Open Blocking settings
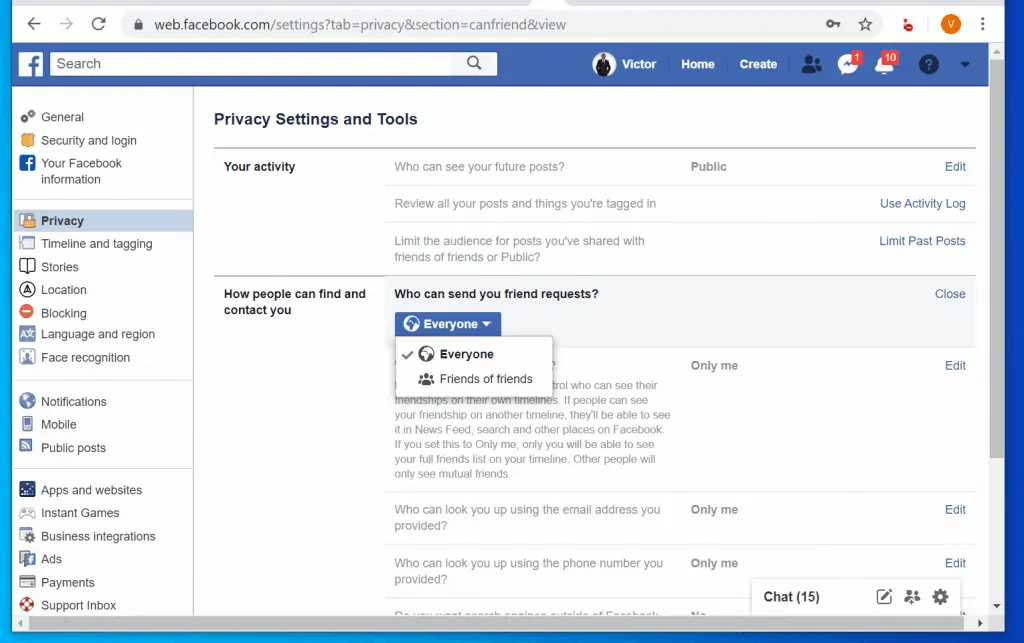 pos(63,313)
